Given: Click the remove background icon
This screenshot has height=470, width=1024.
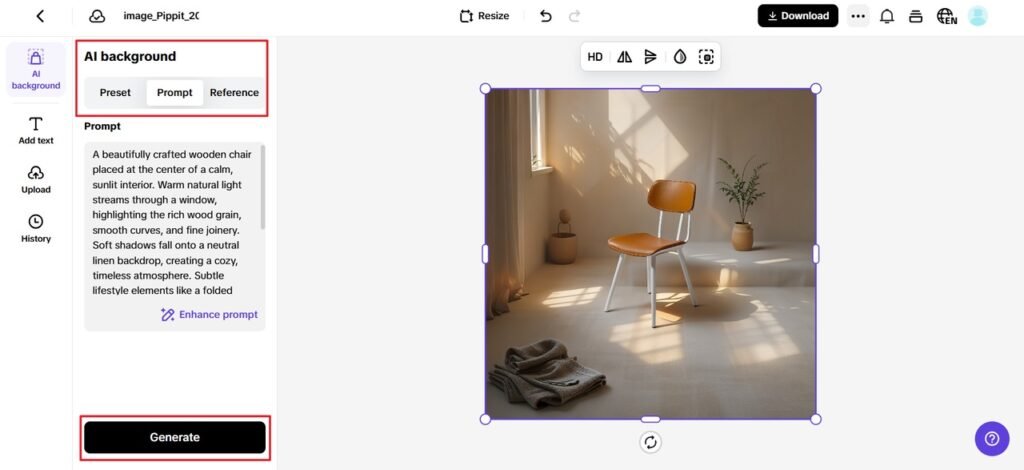Looking at the screenshot, I should pos(706,57).
